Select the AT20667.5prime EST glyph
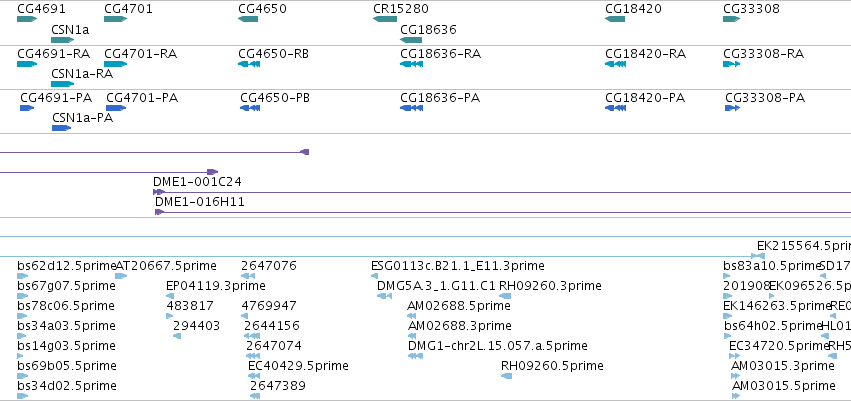851x401 pixels. click(121, 276)
